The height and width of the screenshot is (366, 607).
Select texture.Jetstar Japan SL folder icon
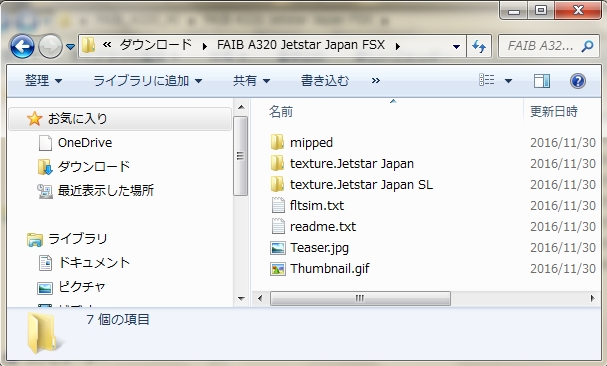click(x=277, y=184)
